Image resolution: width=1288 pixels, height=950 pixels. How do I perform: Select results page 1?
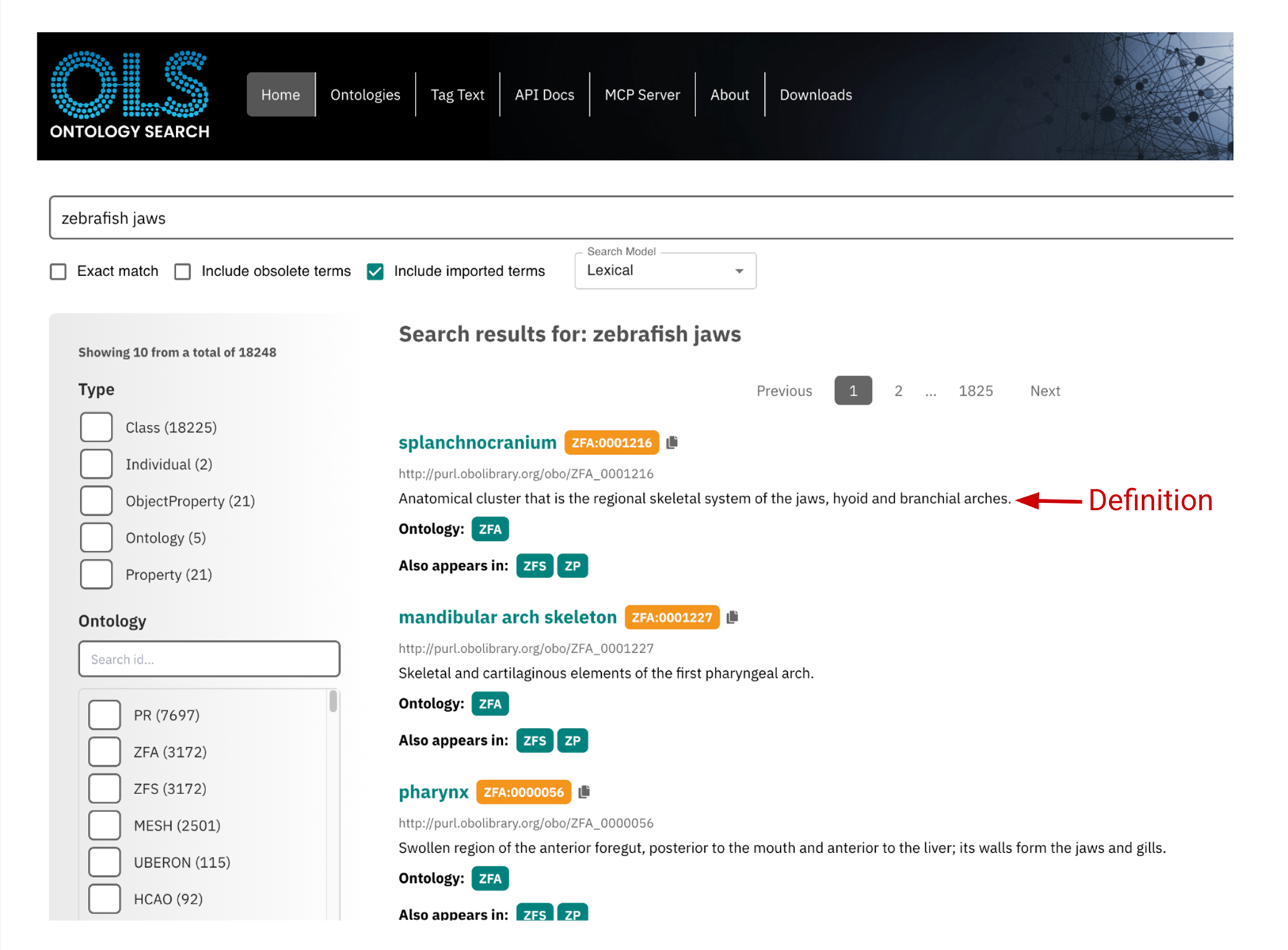tap(853, 391)
